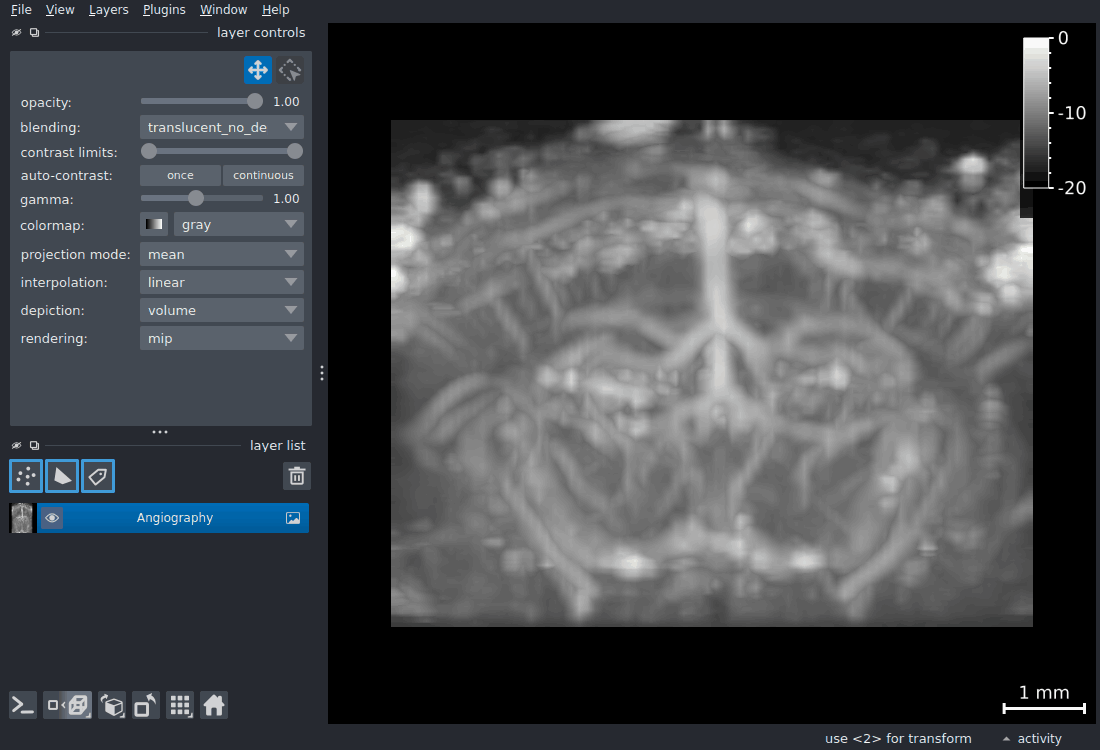Screen dimensions: 1100x750
Task: Reset view with home icon
Action: 214,705
